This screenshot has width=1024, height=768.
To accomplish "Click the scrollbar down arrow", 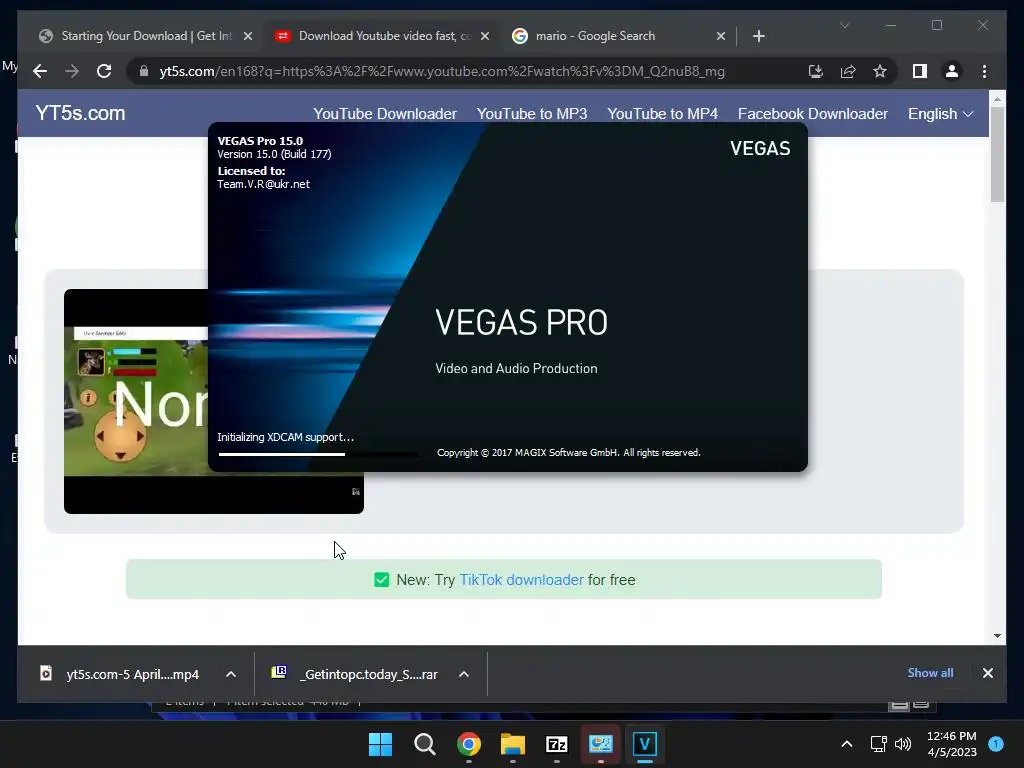I will pyautogui.click(x=997, y=635).
